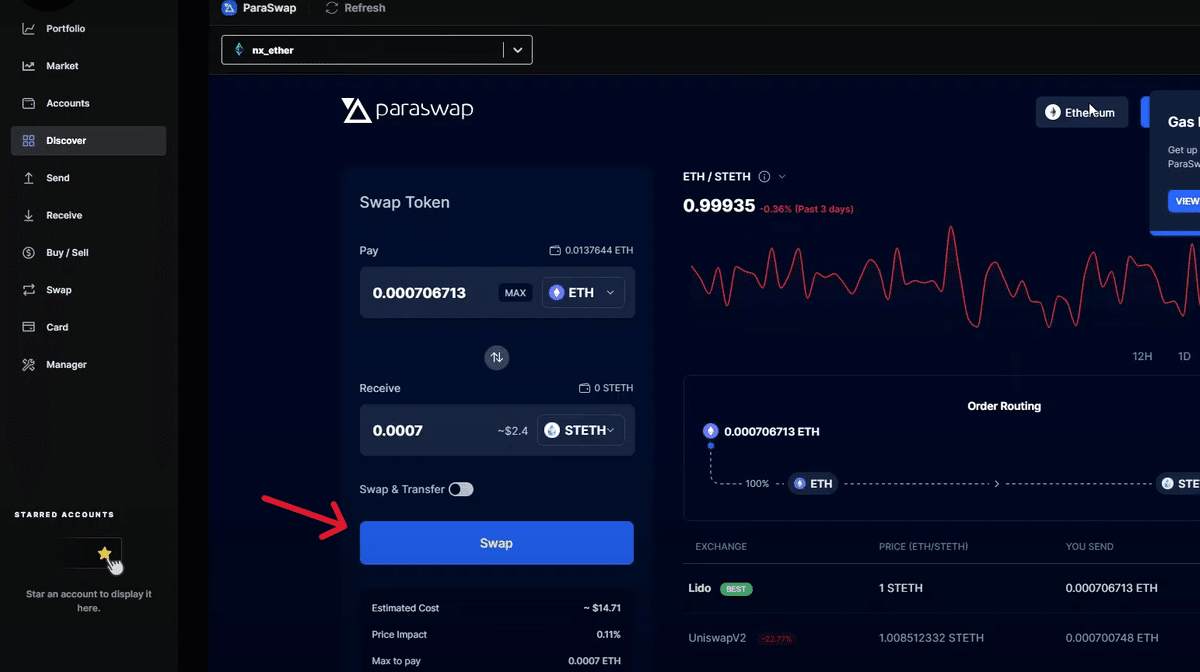Click the Pay amount input field
Image resolution: width=1200 pixels, height=672 pixels.
click(420, 292)
